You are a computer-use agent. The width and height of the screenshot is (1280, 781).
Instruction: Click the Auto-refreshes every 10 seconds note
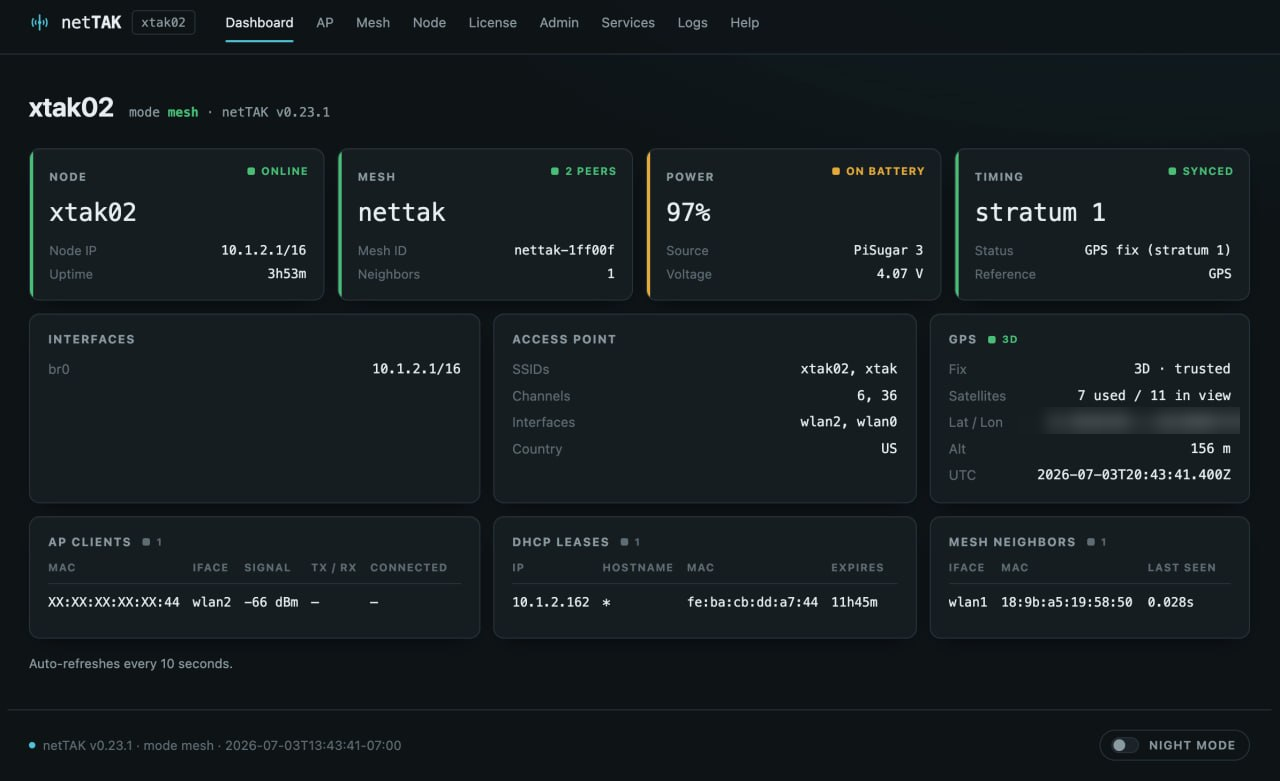tap(131, 663)
